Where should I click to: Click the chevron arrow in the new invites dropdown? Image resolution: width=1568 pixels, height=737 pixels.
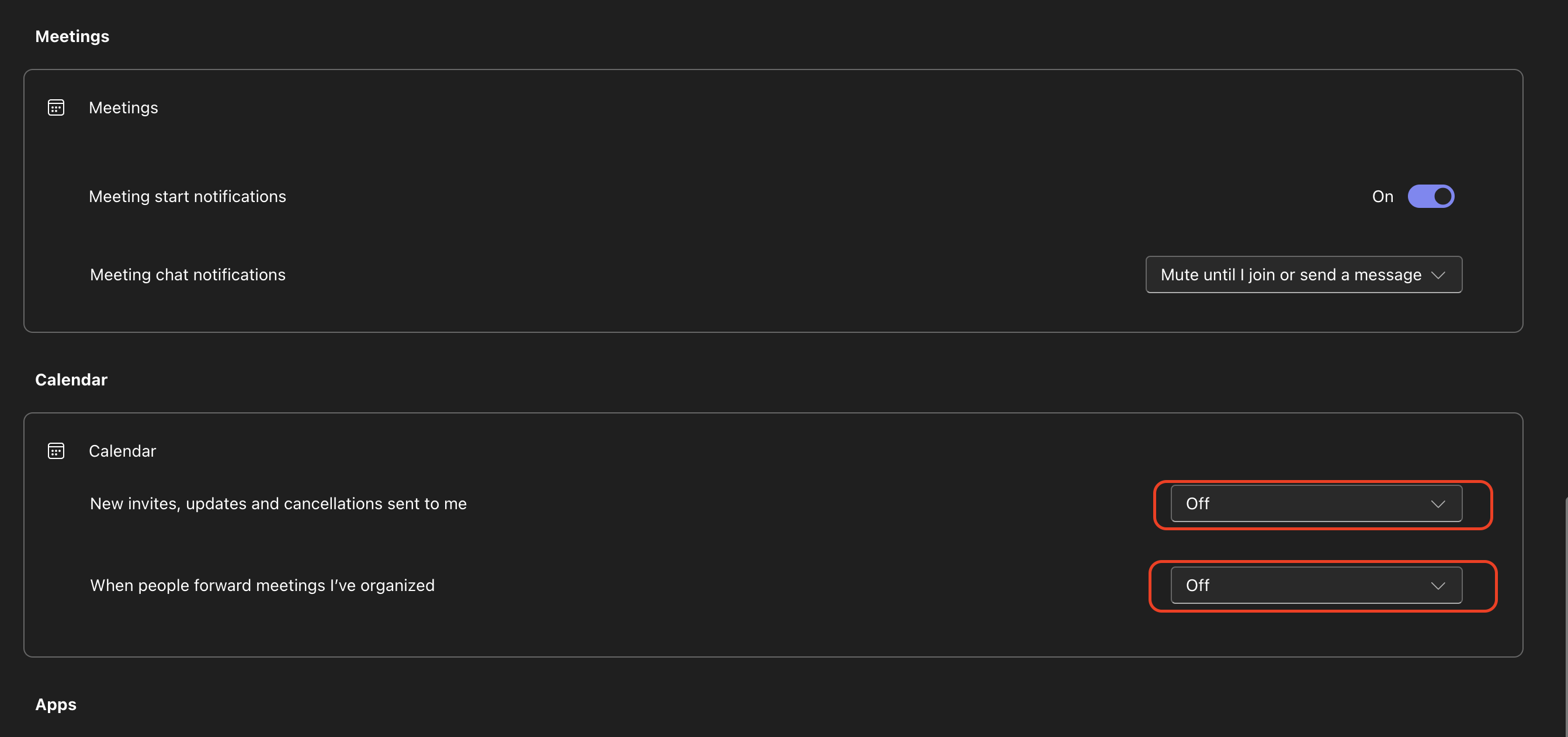[x=1438, y=504]
